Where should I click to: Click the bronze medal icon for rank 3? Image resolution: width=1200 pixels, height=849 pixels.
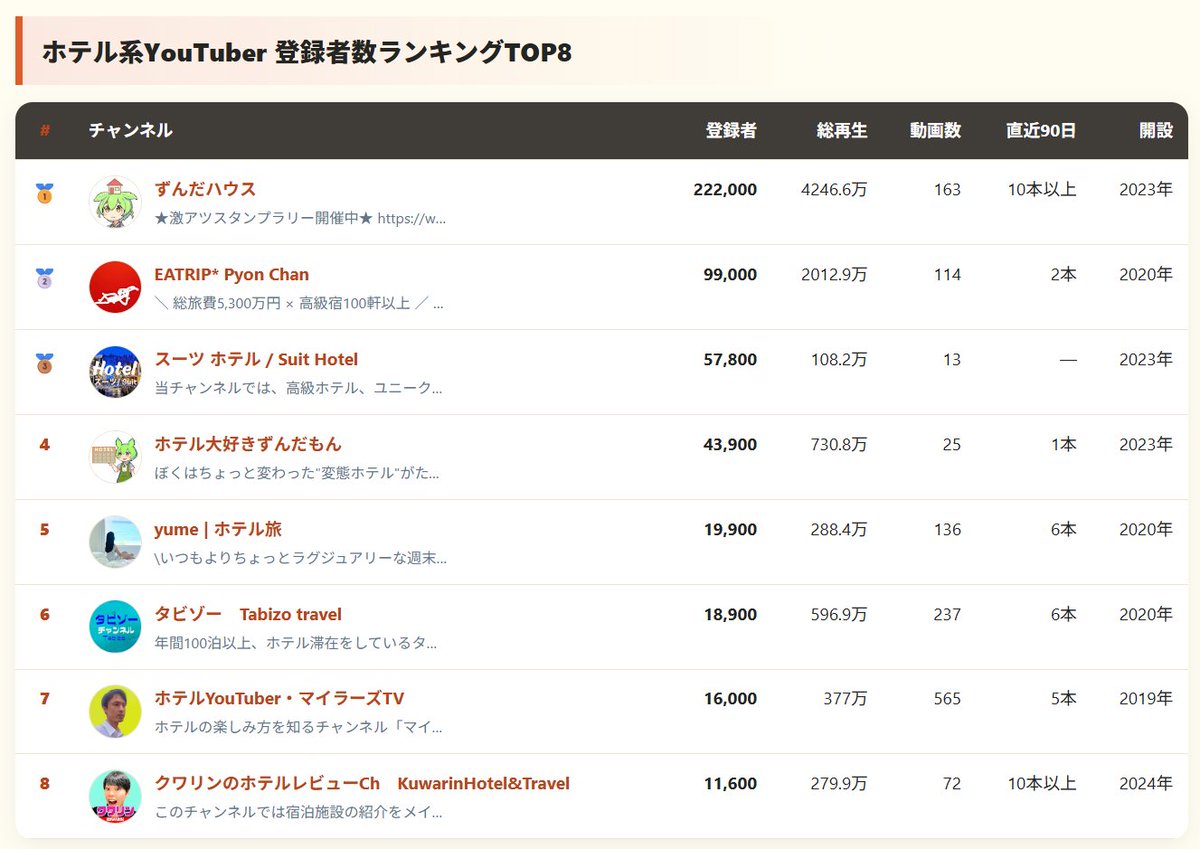tap(44, 363)
